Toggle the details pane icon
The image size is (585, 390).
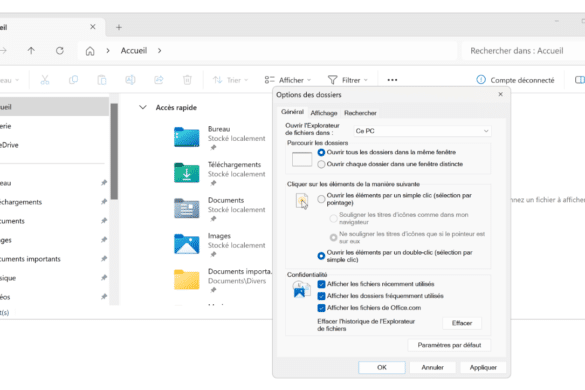(579, 80)
